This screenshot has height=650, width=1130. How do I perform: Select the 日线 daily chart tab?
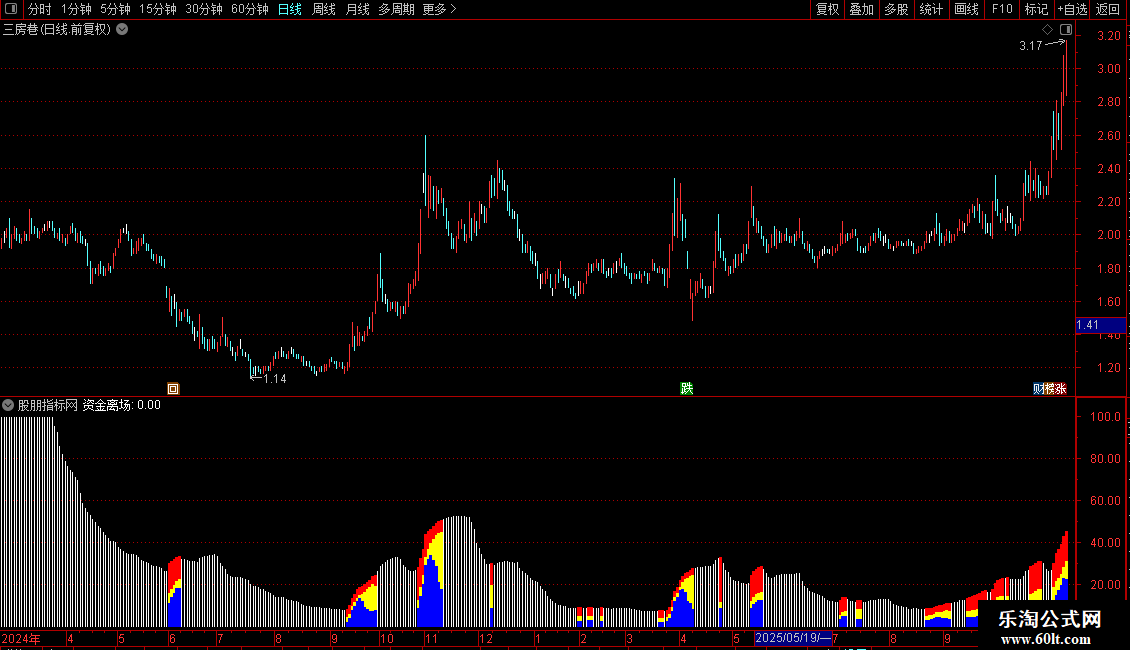click(290, 9)
